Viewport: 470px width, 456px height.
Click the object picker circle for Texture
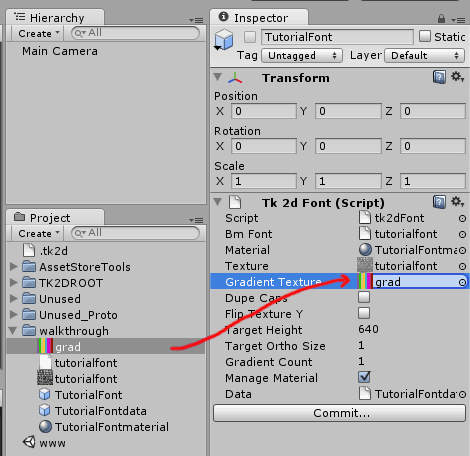coord(462,267)
